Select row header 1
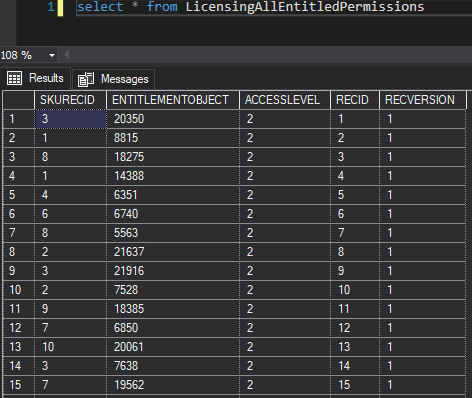This screenshot has width=472, height=398. pyautogui.click(x=19, y=119)
